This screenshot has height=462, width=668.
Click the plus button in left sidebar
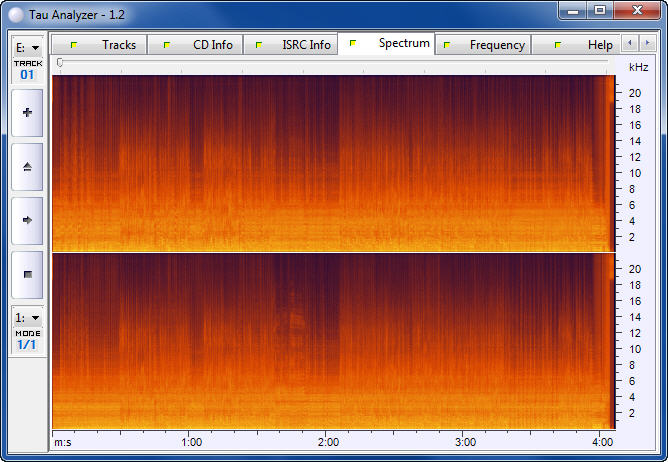(27, 113)
